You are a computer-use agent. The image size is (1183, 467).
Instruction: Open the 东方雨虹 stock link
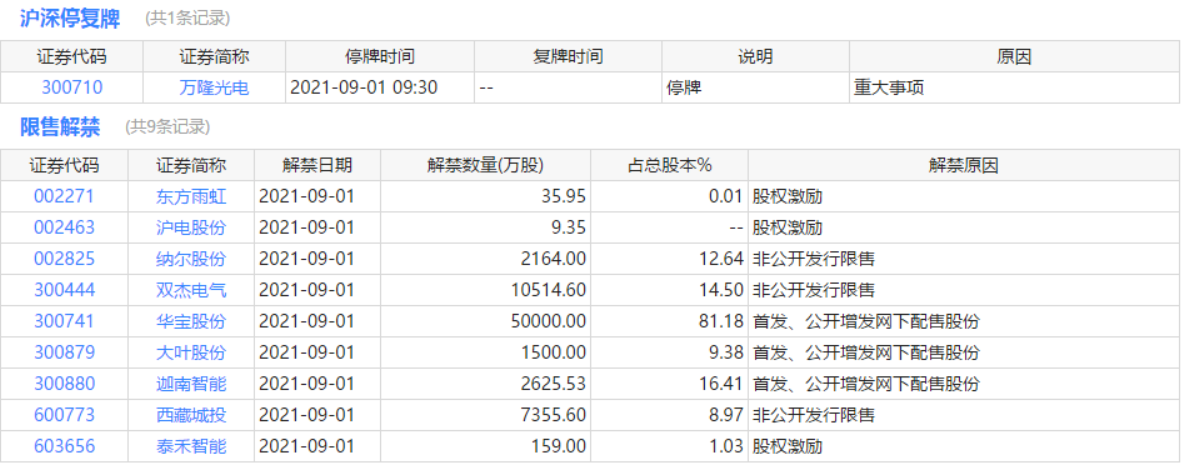191,197
